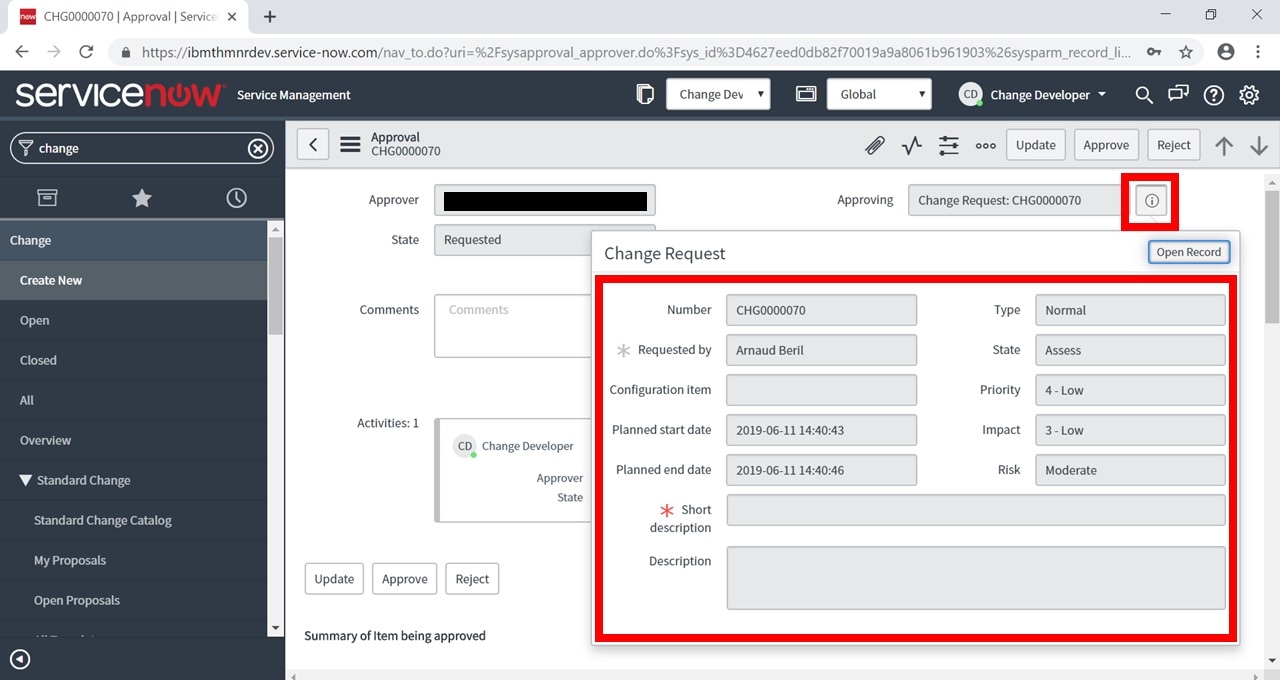Open the activity stream icon
The height and width of the screenshot is (680, 1280).
tap(911, 145)
